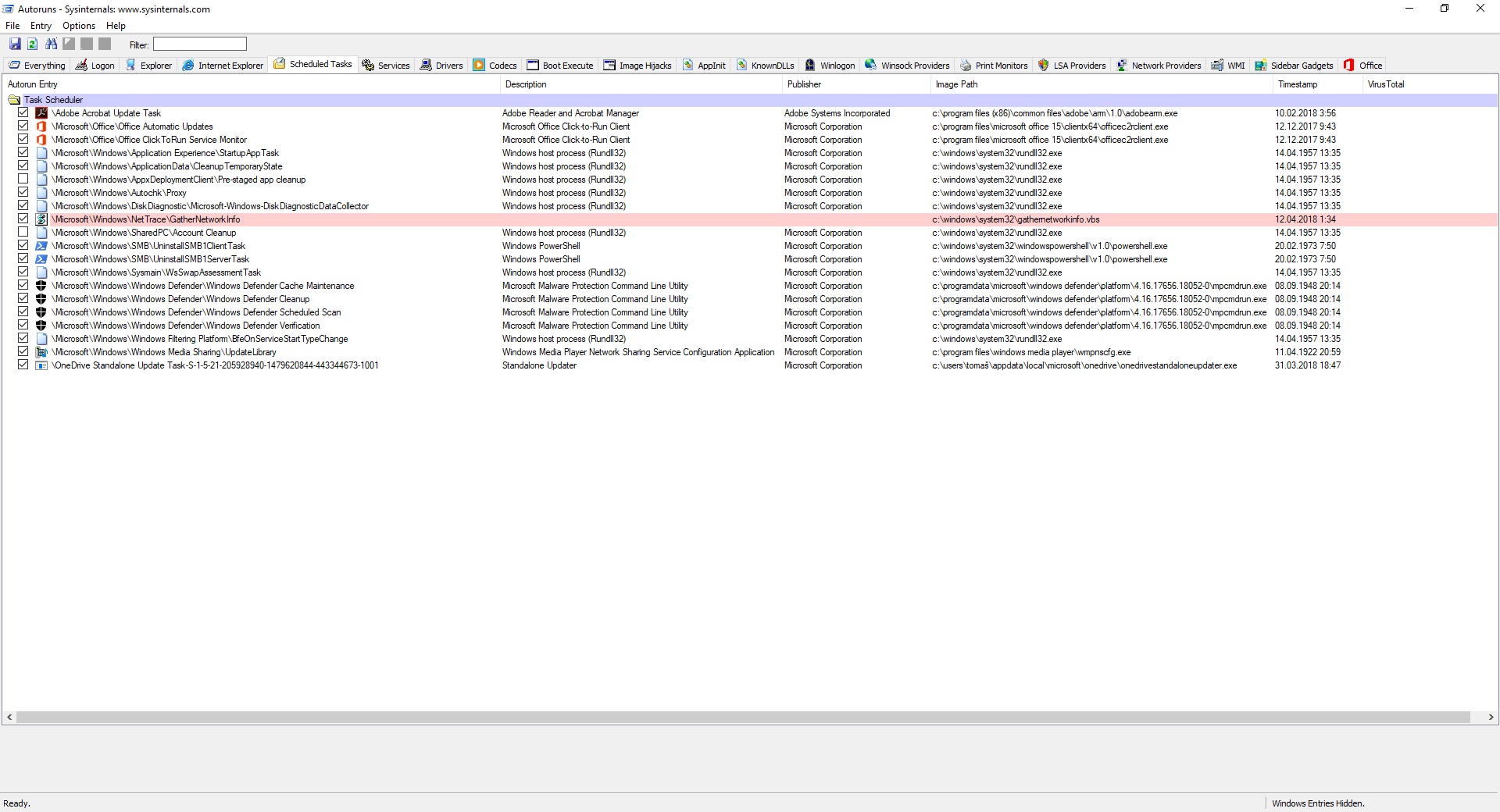Click the shield icon for Defender Cache Maintenance
Image resolution: width=1500 pixels, height=812 pixels.
tap(41, 286)
